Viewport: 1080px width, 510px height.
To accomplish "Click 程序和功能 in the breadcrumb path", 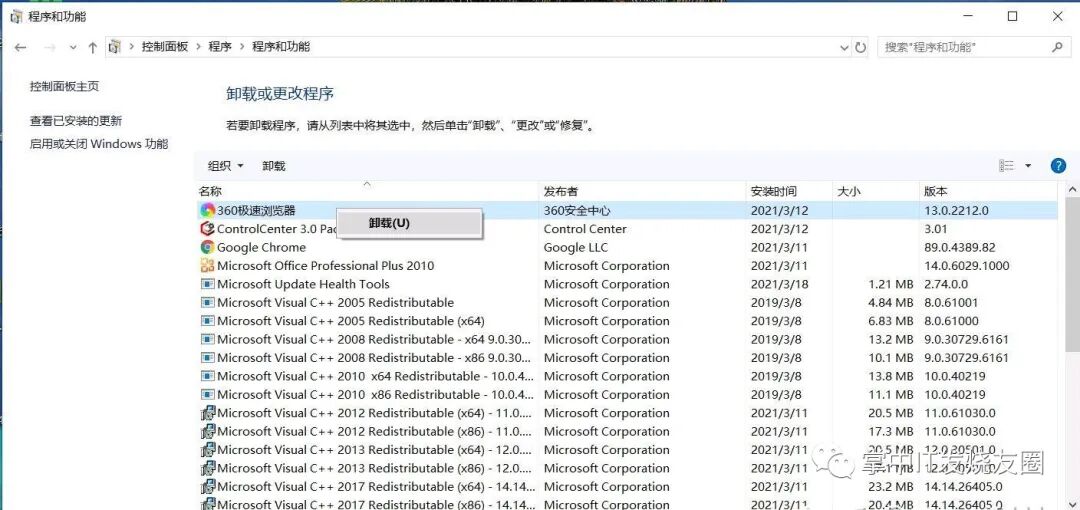I will point(281,47).
